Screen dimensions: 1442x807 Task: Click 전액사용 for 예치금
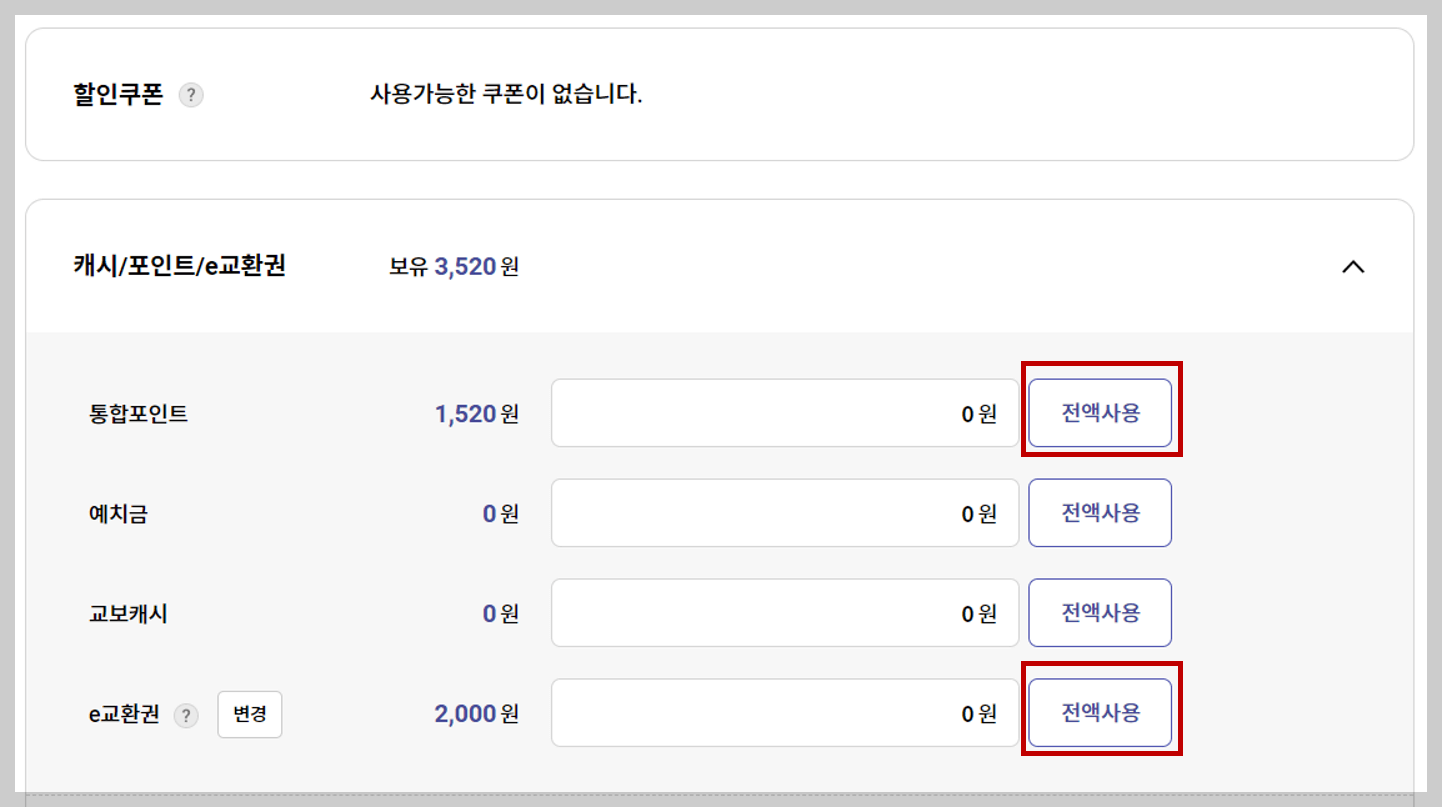(x=1100, y=513)
